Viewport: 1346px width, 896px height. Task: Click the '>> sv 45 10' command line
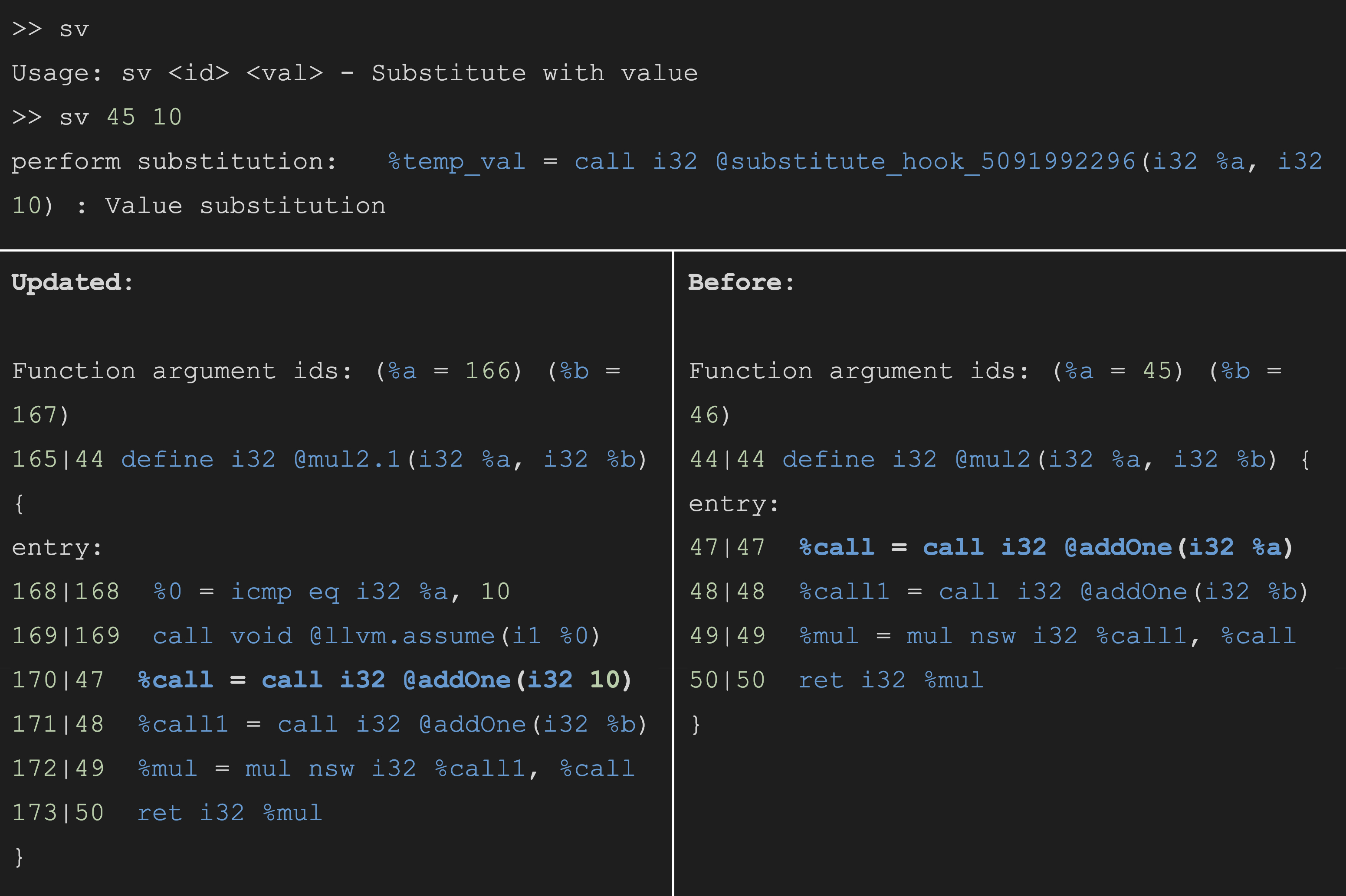tap(97, 117)
